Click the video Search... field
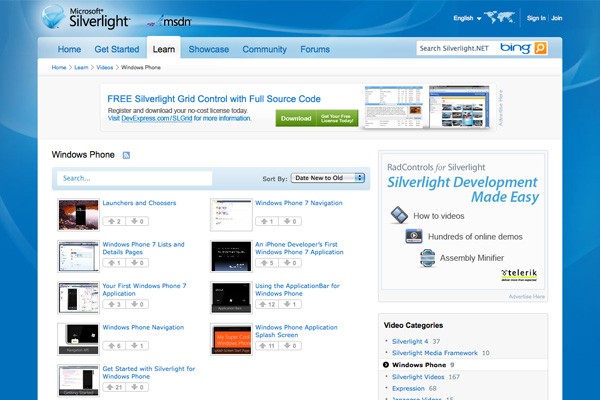Viewport: 600px width, 400px height. pos(134,178)
